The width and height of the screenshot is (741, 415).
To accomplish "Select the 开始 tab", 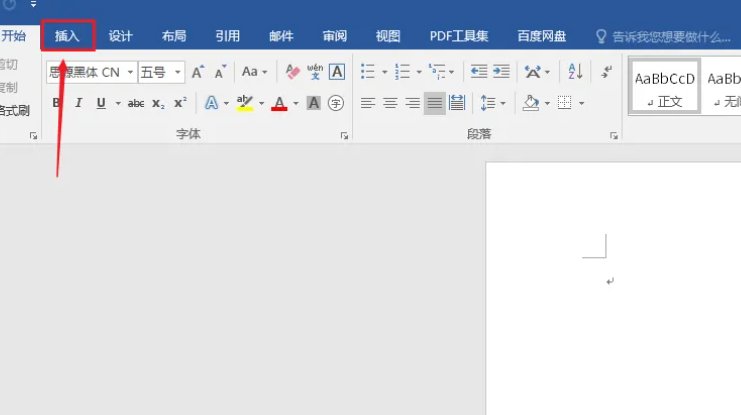I will [13, 36].
